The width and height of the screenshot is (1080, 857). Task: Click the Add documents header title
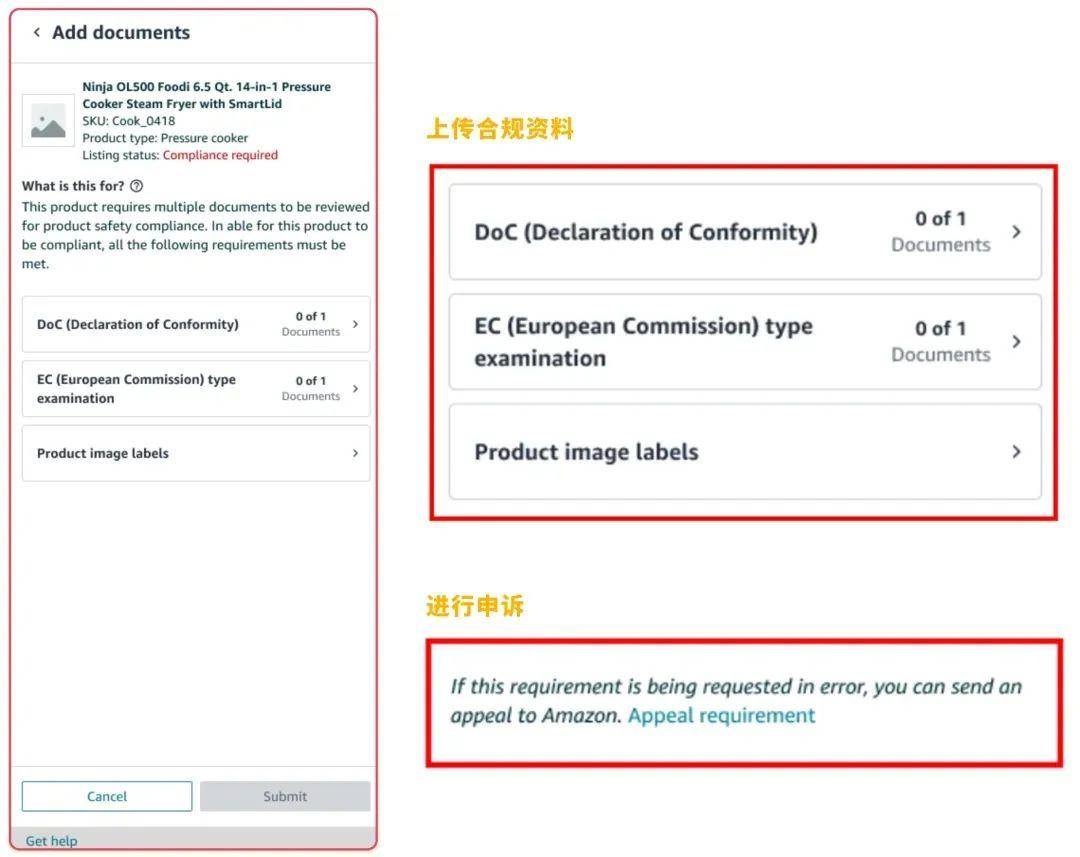coord(121,32)
